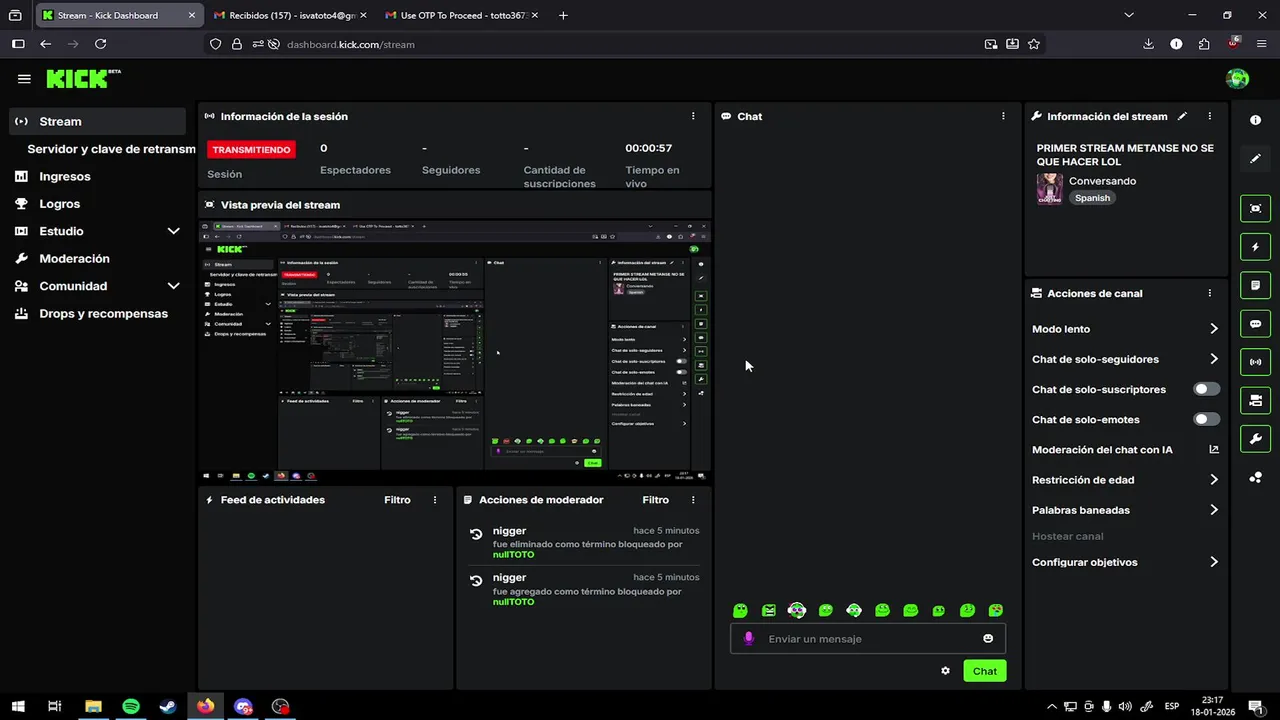This screenshot has height=720, width=1280.
Task: Click the info icon in the right sidebar
Action: (x=1255, y=120)
